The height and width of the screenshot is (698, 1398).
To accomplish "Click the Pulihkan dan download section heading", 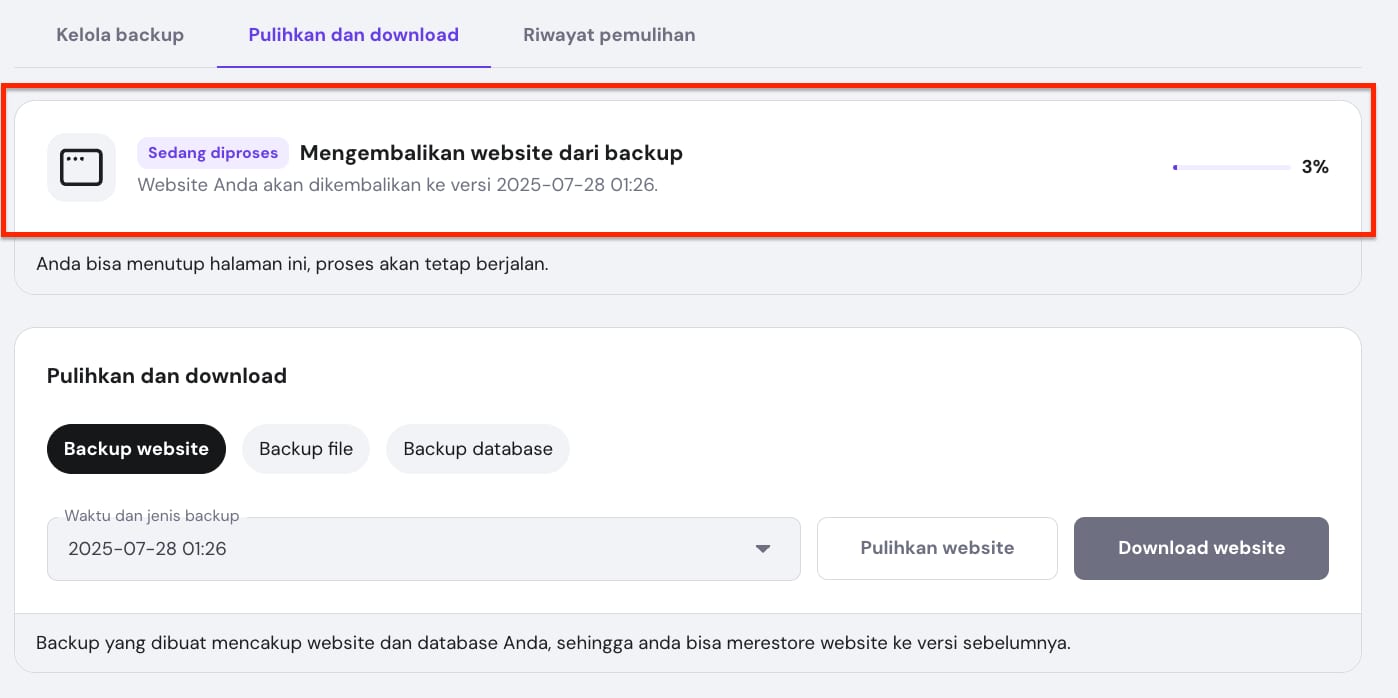I will point(167,376).
